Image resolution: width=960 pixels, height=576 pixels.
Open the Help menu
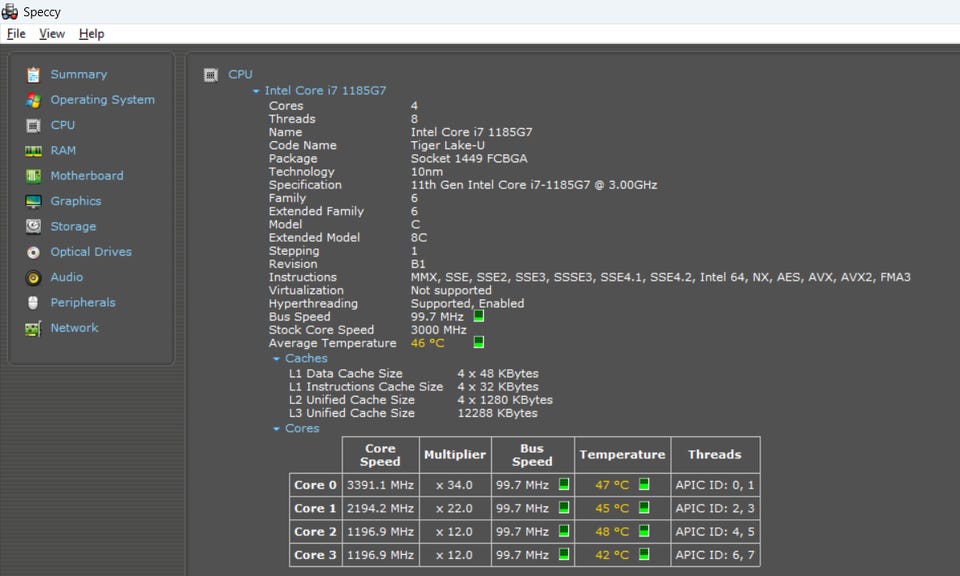(91, 34)
